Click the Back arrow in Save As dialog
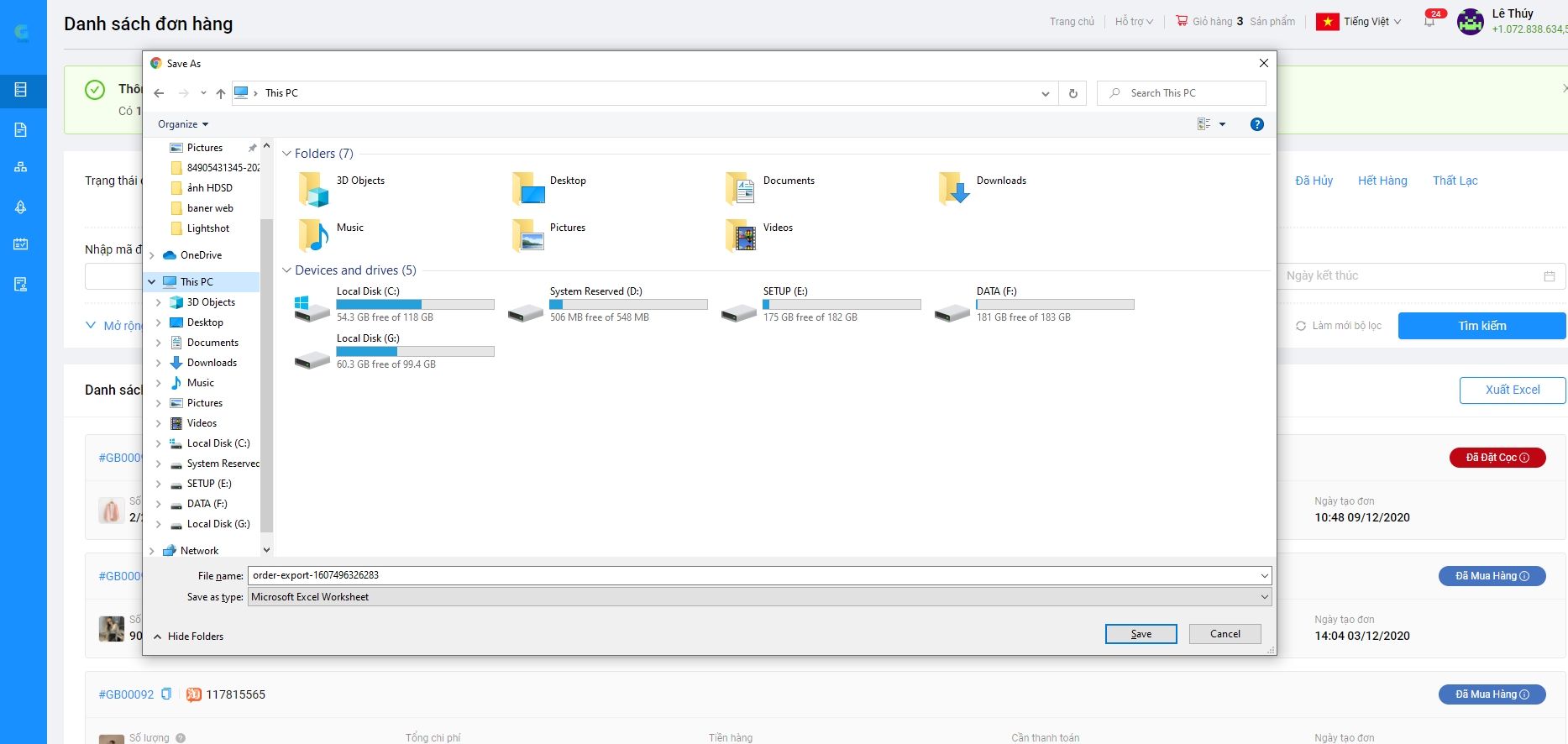The width and height of the screenshot is (1568, 744). click(159, 93)
